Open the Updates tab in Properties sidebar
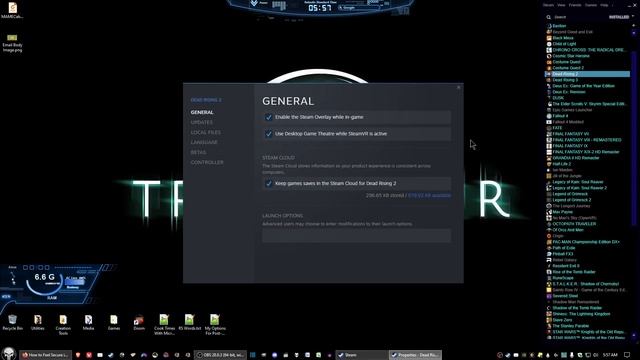Viewport: 640px width, 360px height. pyautogui.click(x=202, y=122)
